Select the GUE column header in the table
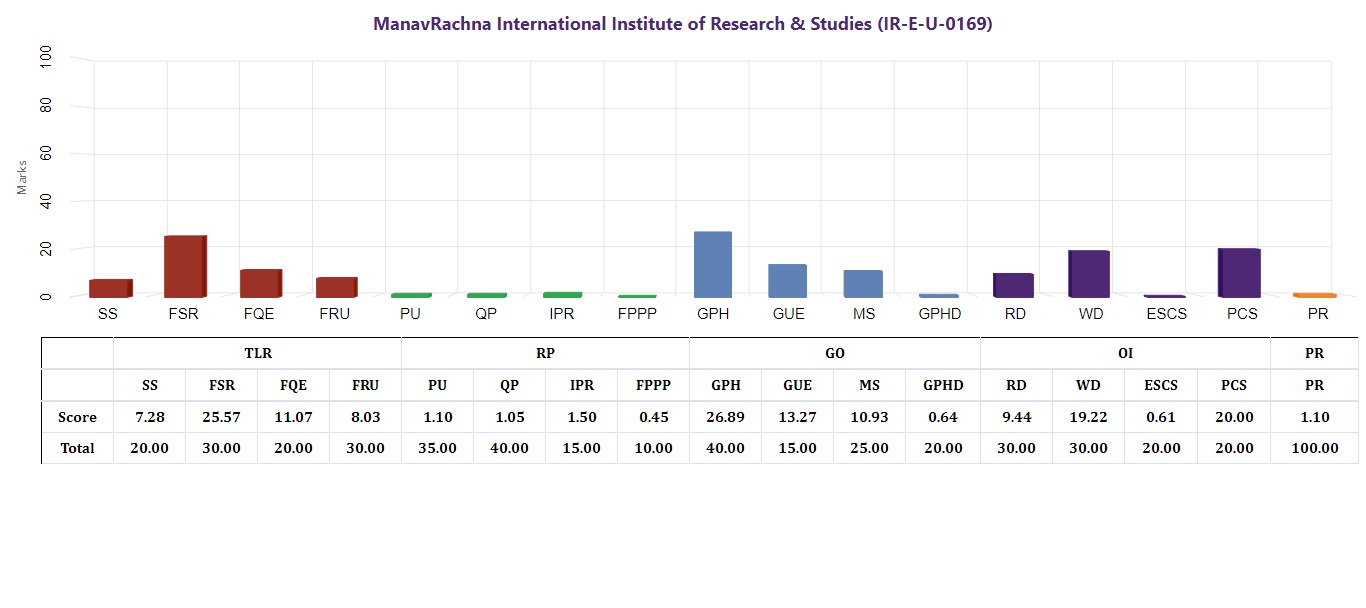1366x608 pixels. 798,385
